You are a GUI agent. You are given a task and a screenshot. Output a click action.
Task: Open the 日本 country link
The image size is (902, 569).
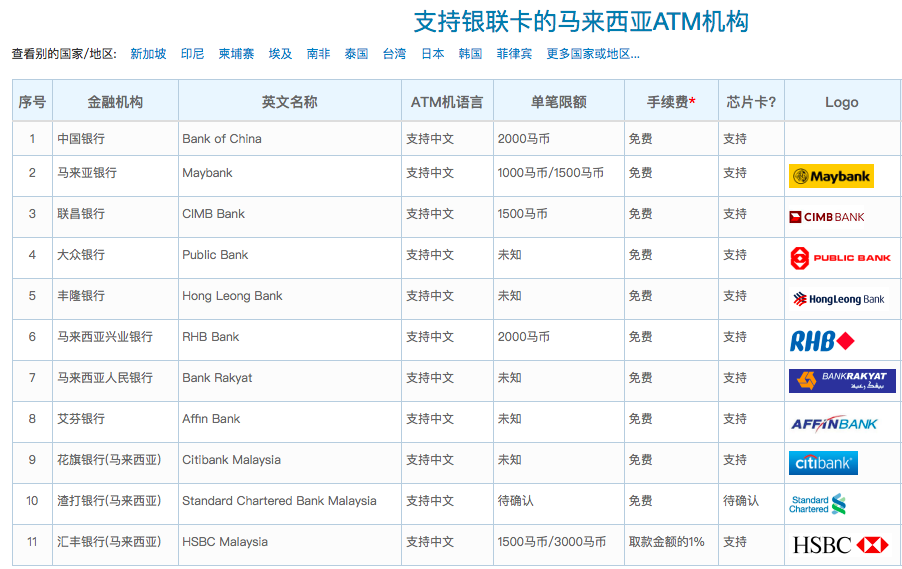coord(432,54)
